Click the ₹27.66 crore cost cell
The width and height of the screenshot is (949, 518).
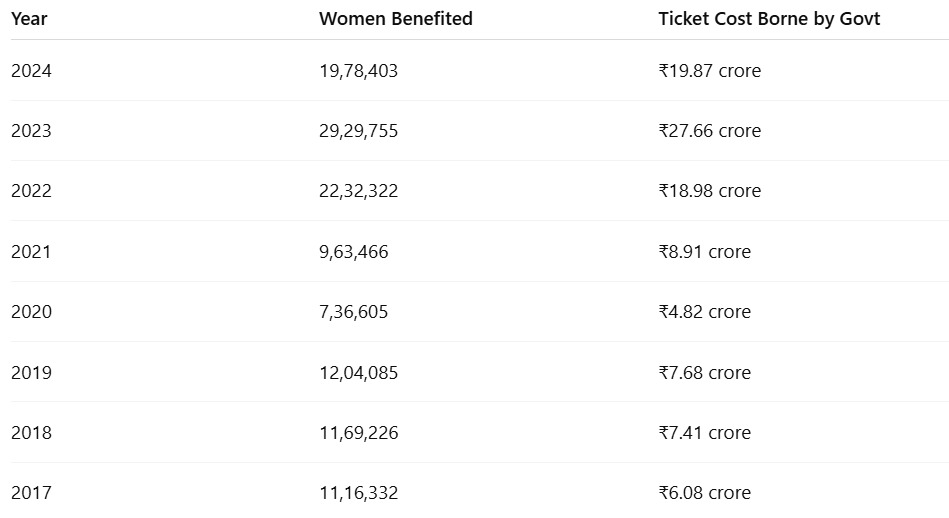point(709,131)
